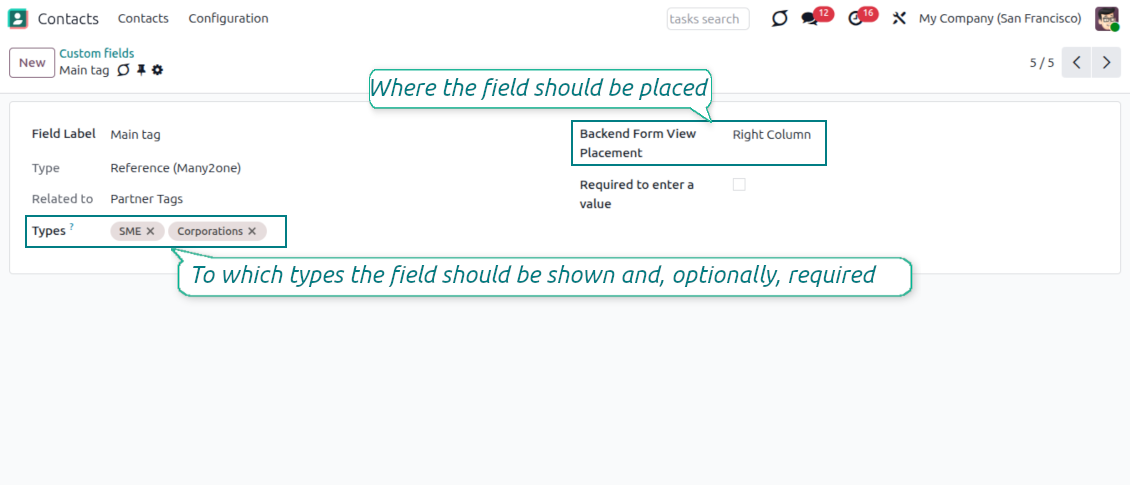
Task: Click the pin icon beside Main tag
Action: [x=141, y=70]
